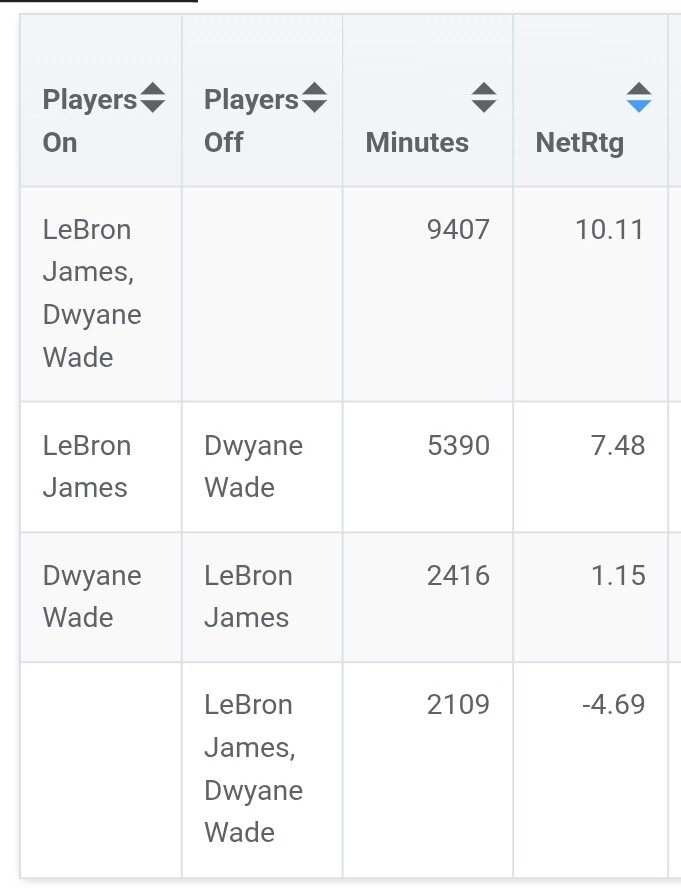
Task: Select the 10.11 NetRtg cell
Action: point(610,230)
